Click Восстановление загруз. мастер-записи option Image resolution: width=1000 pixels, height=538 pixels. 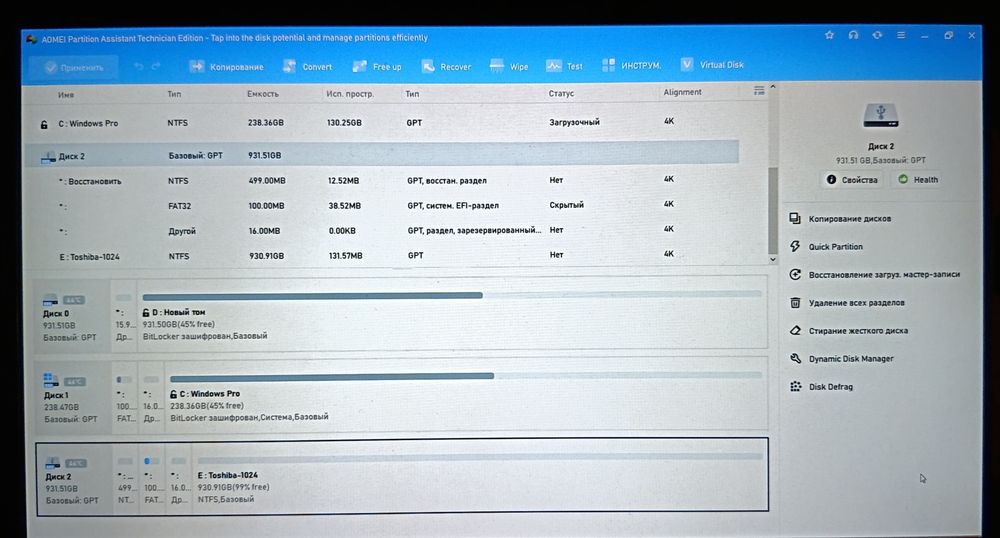click(884, 275)
